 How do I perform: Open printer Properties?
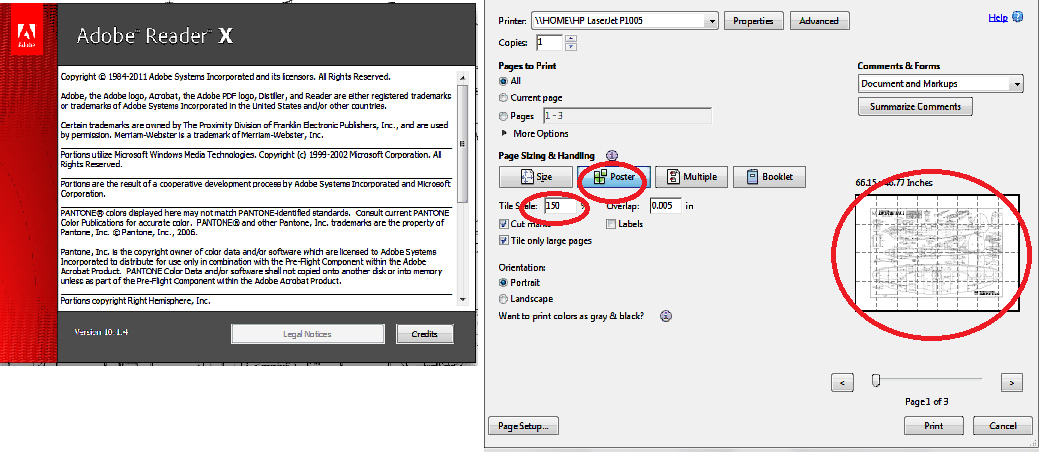(753, 21)
